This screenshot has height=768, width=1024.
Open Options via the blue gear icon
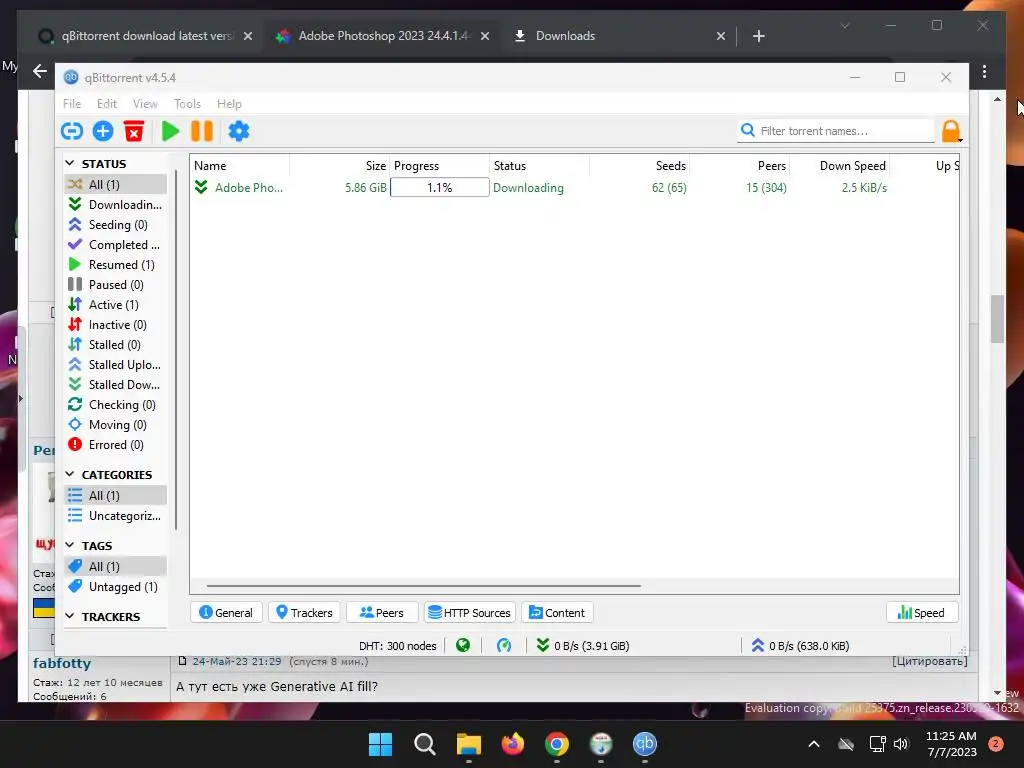coord(239,131)
